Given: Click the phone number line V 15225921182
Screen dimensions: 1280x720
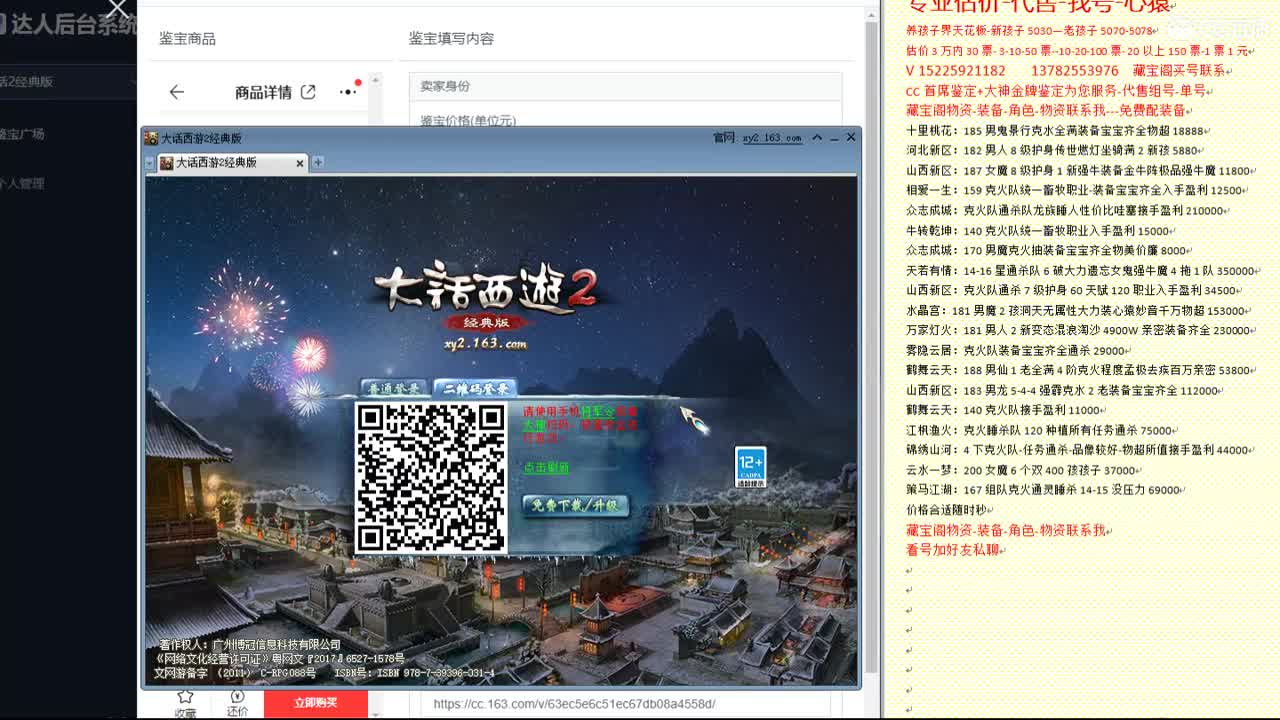Looking at the screenshot, I should (x=1067, y=71).
